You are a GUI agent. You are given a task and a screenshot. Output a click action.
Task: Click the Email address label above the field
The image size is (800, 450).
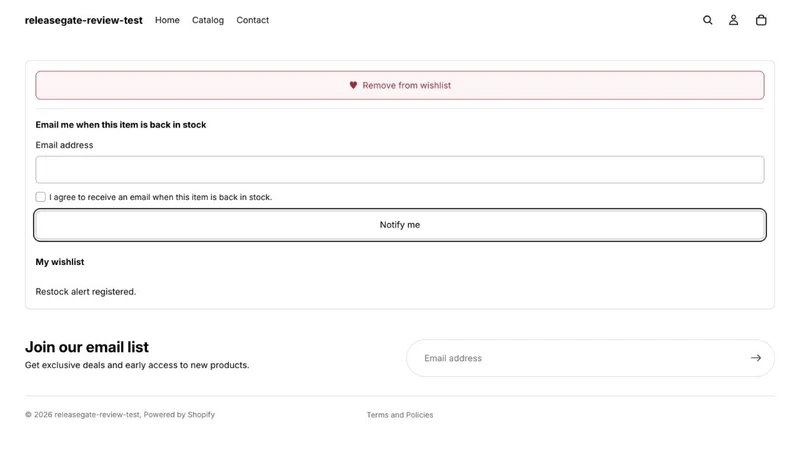click(x=64, y=145)
